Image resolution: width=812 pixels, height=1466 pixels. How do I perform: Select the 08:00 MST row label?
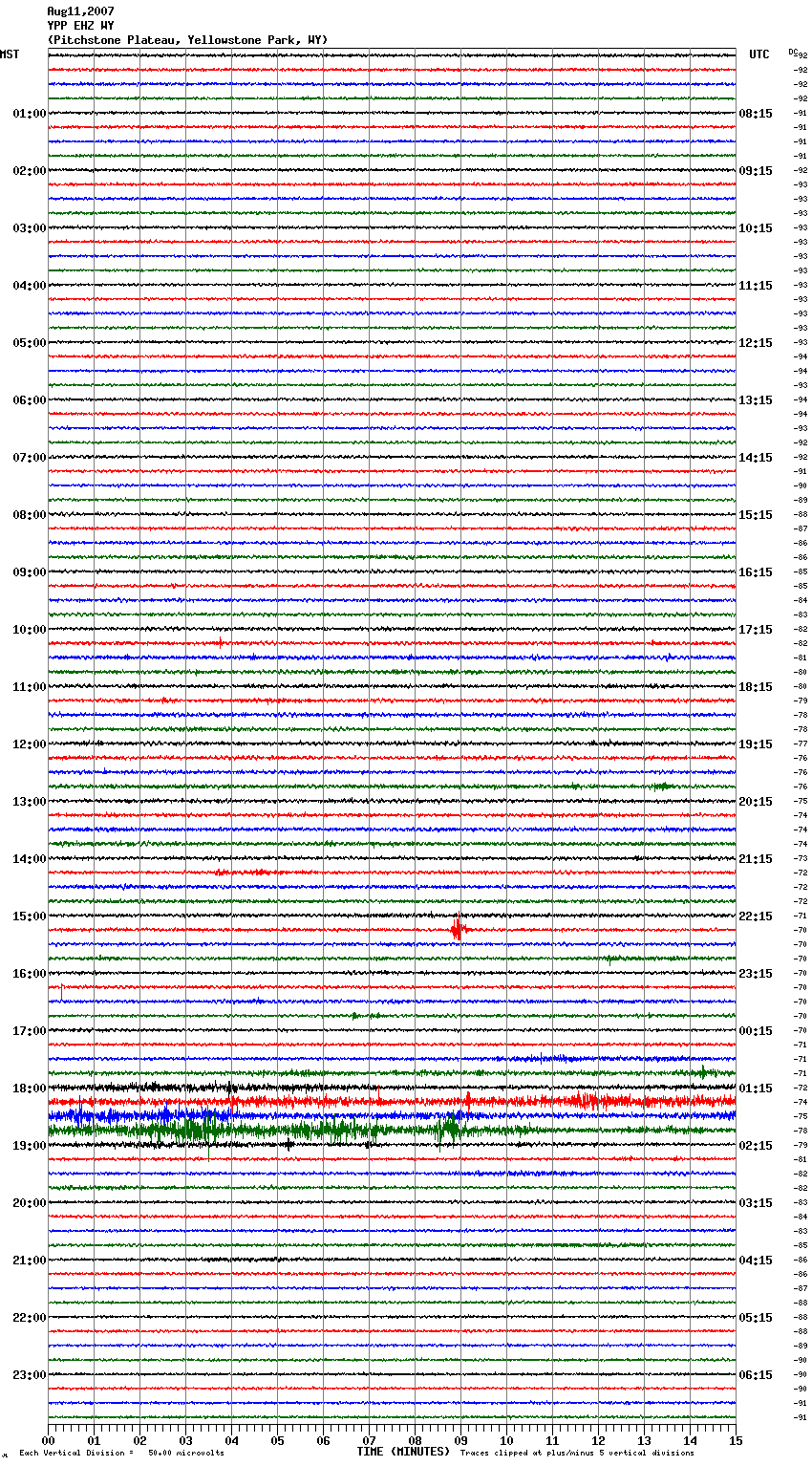30,515
